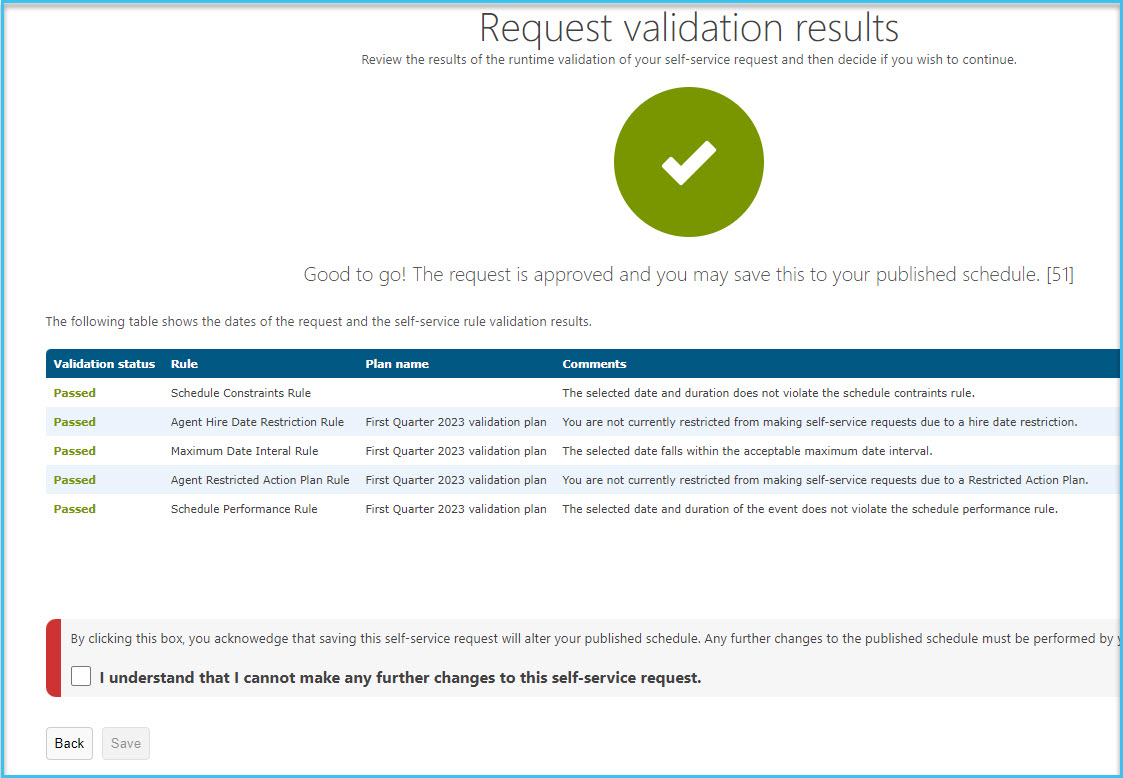Select the Agent Restricted Action Plan Rule row
1123x778 pixels.
point(582,480)
